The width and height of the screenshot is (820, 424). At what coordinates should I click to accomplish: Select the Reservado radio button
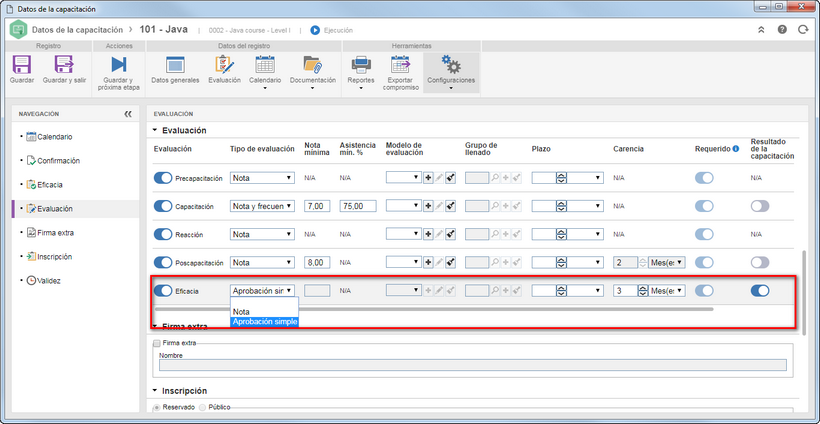[157, 407]
